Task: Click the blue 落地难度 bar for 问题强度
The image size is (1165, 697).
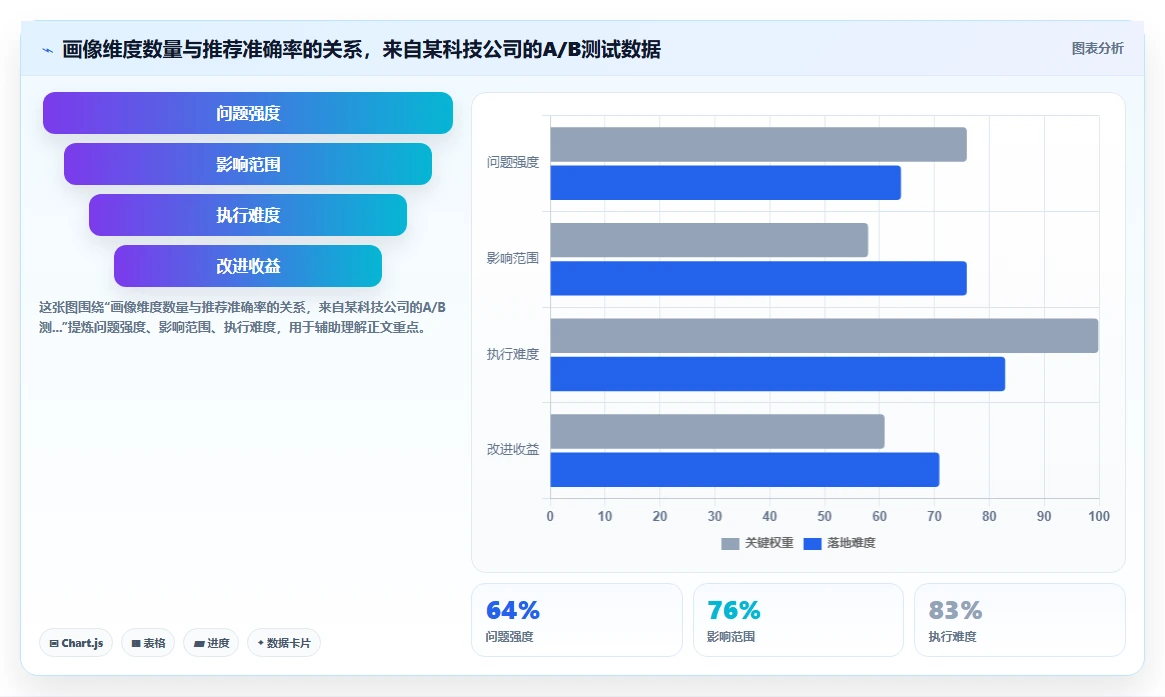Action: click(x=725, y=183)
